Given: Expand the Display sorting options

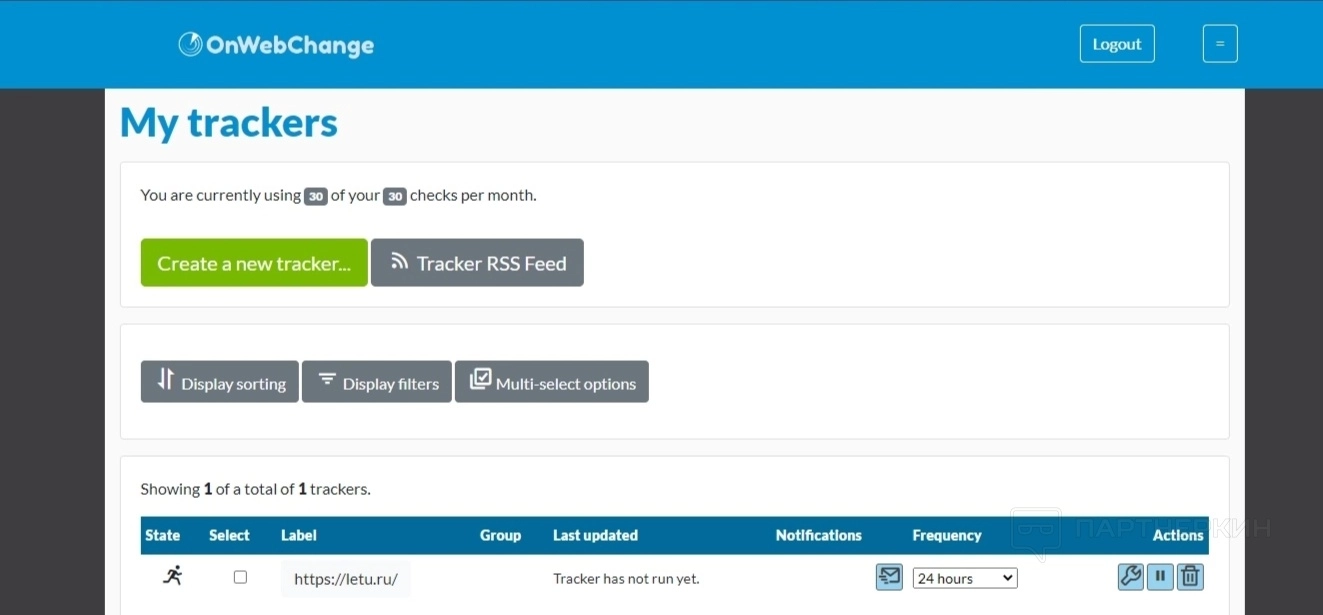Looking at the screenshot, I should coord(220,382).
